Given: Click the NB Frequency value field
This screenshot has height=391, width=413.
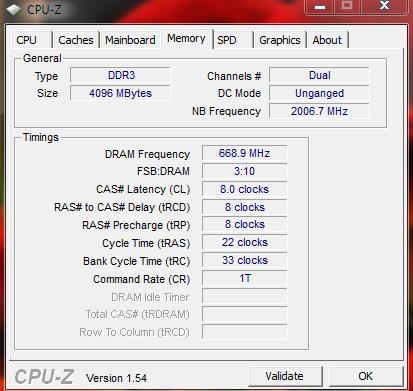Looking at the screenshot, I should [x=319, y=111].
